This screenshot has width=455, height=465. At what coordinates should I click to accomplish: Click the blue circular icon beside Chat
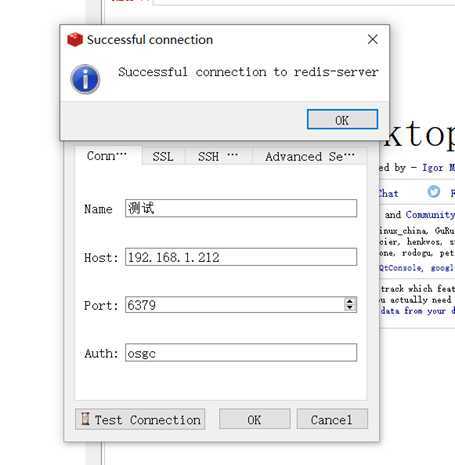click(x=434, y=192)
